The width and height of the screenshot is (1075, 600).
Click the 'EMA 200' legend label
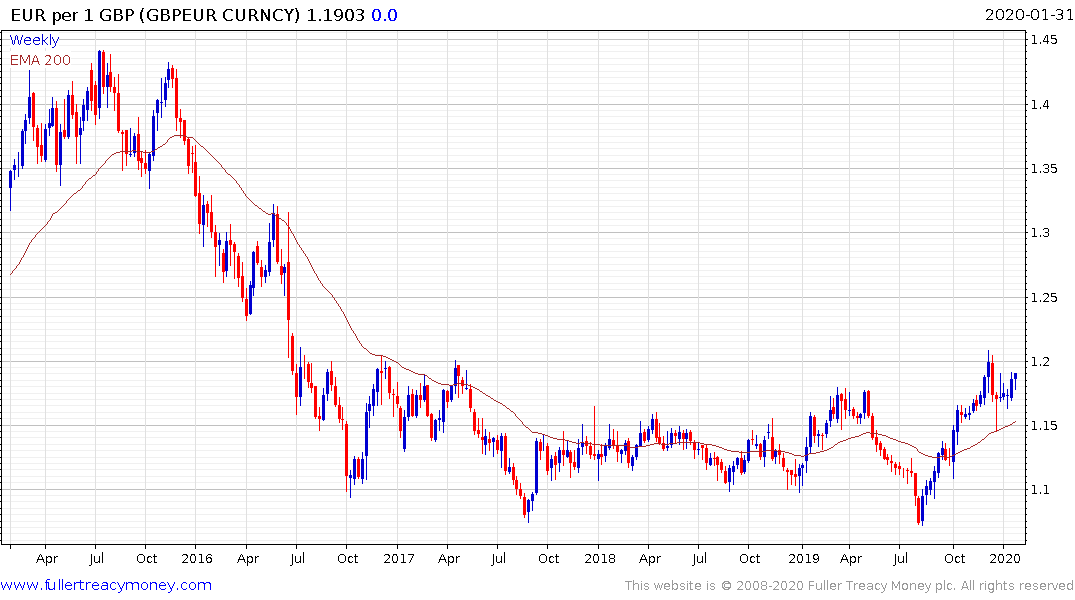point(40,60)
